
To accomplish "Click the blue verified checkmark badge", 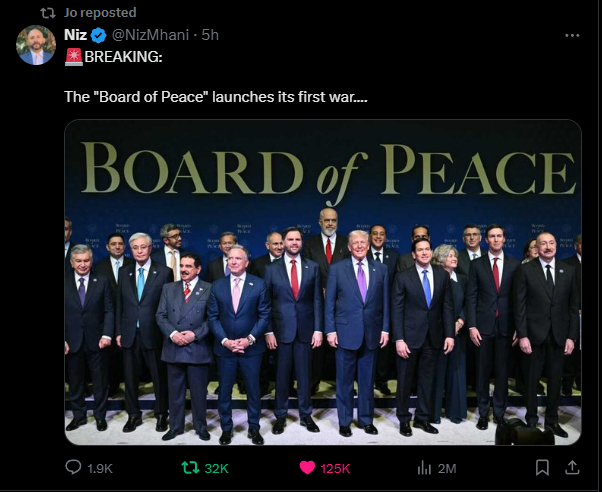I will [x=99, y=35].
